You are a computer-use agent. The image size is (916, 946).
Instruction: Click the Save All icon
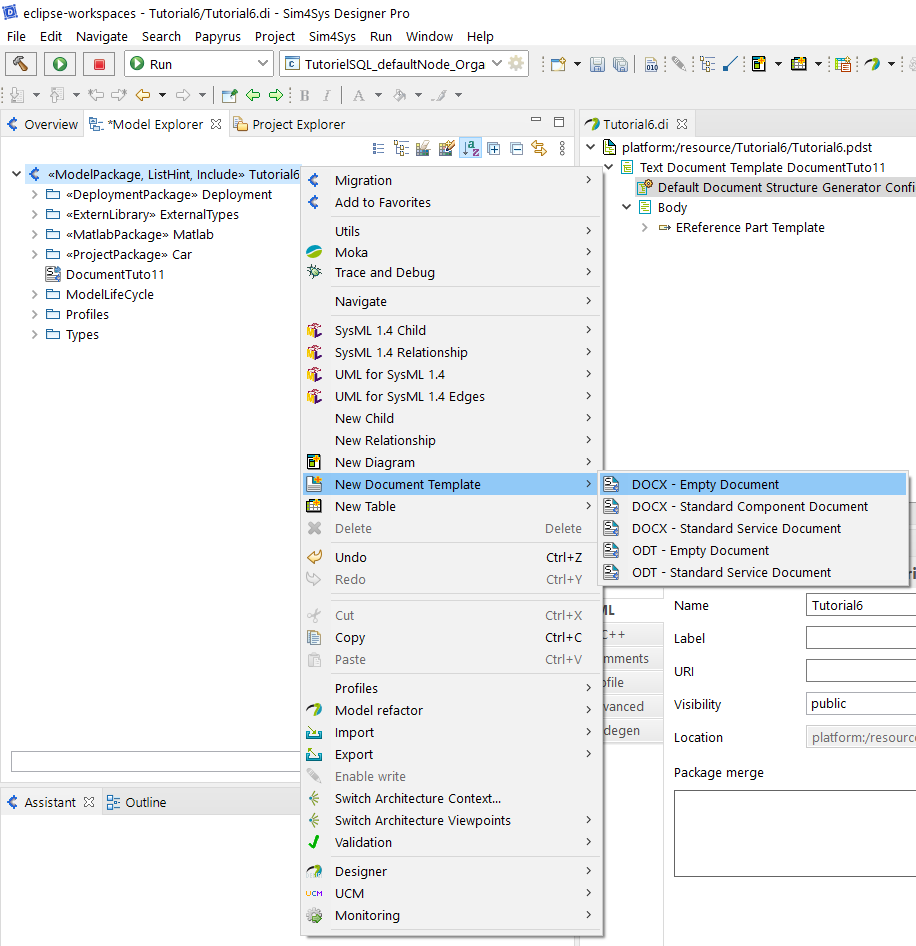pos(620,64)
